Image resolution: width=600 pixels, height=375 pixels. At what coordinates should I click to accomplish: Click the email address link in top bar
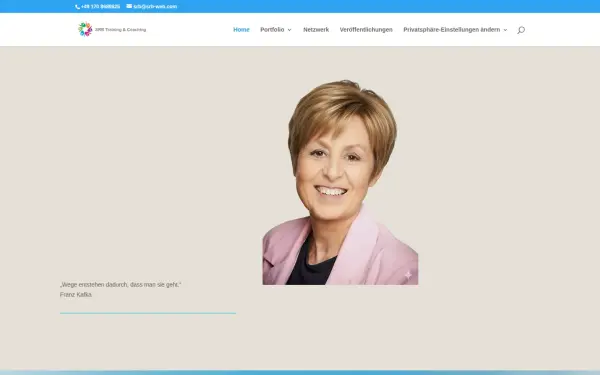pyautogui.click(x=155, y=7)
